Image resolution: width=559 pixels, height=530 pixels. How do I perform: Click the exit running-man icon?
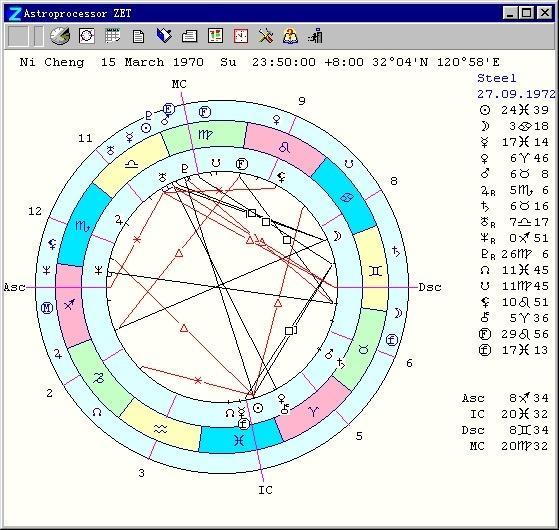[316, 36]
